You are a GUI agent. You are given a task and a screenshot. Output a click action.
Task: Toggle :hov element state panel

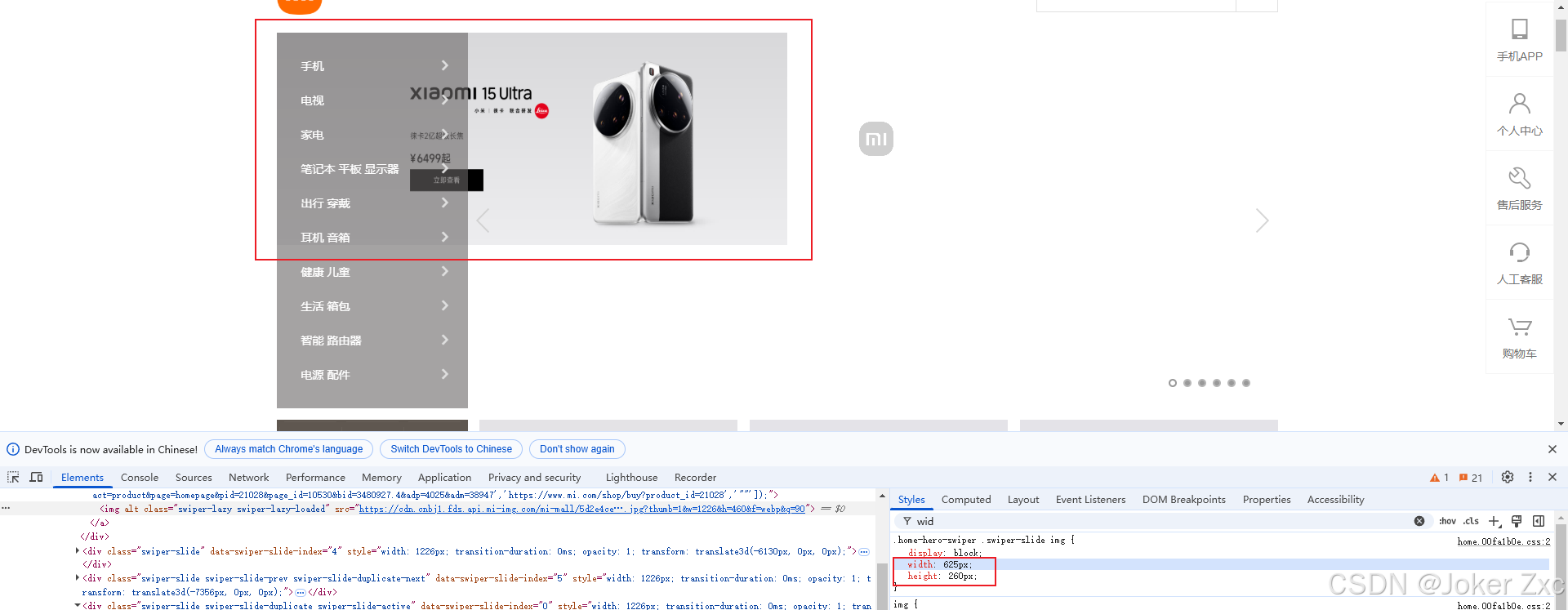(x=1448, y=521)
